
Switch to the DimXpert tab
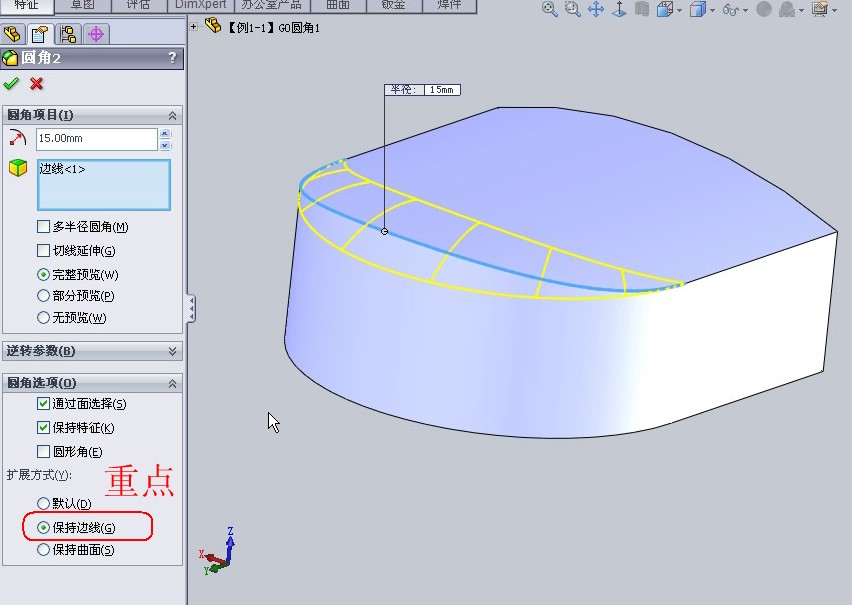click(201, 5)
